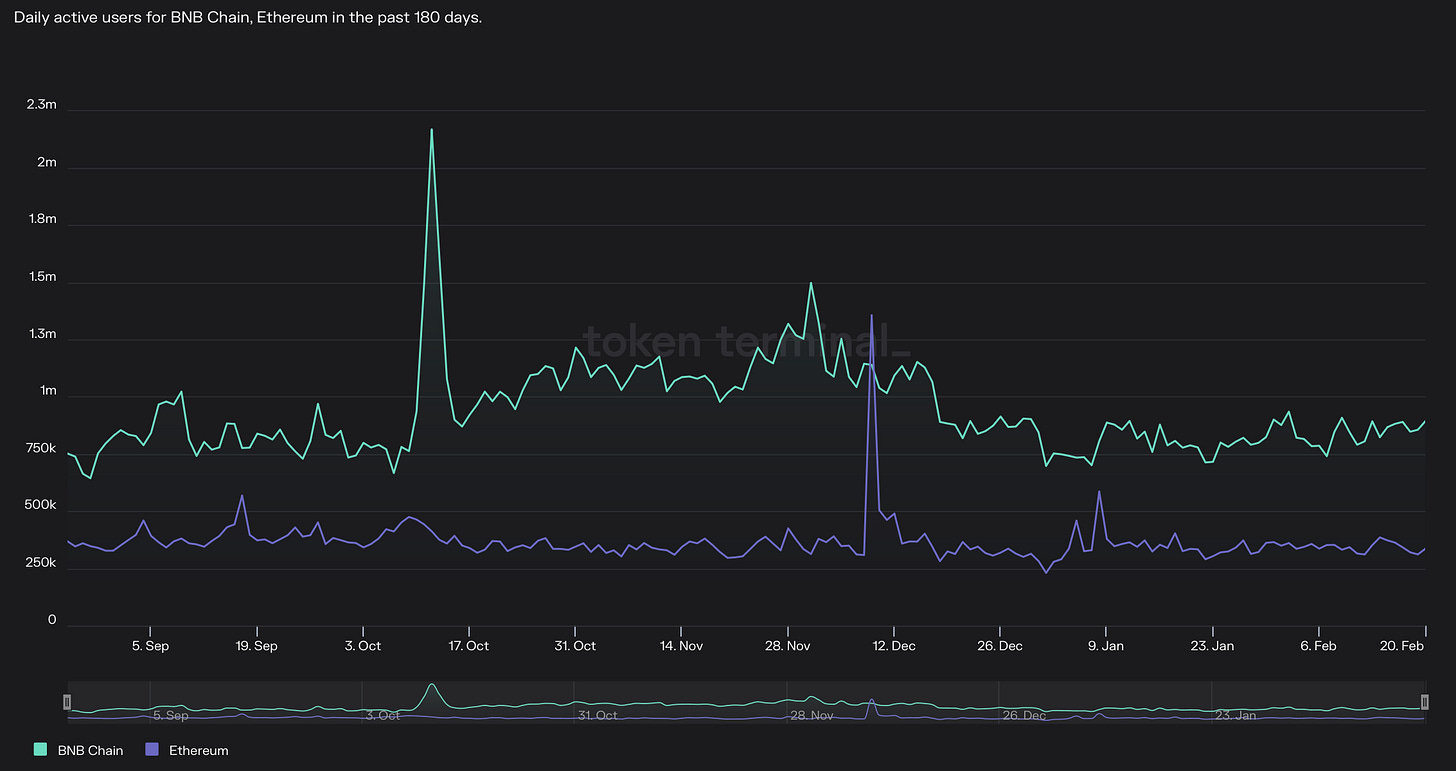Click the 6. Feb x-axis label

(x=1318, y=646)
